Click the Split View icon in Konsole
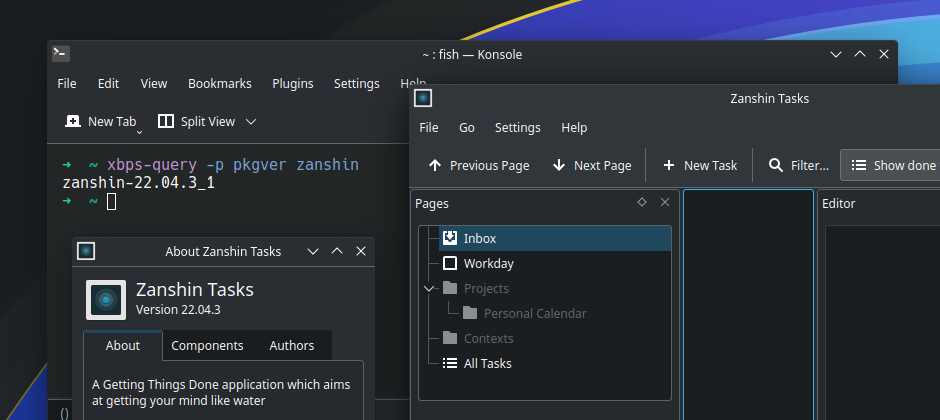940x420 pixels. (x=165, y=122)
